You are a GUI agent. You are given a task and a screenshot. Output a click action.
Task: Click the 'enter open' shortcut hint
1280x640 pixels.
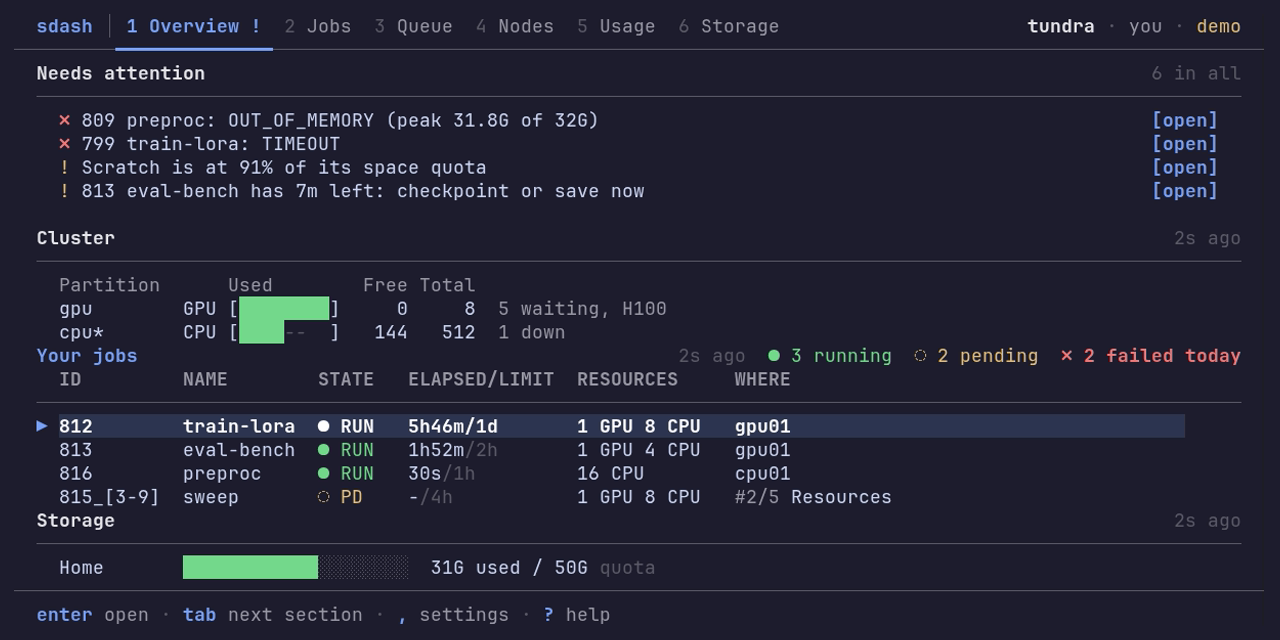[x=93, y=615]
